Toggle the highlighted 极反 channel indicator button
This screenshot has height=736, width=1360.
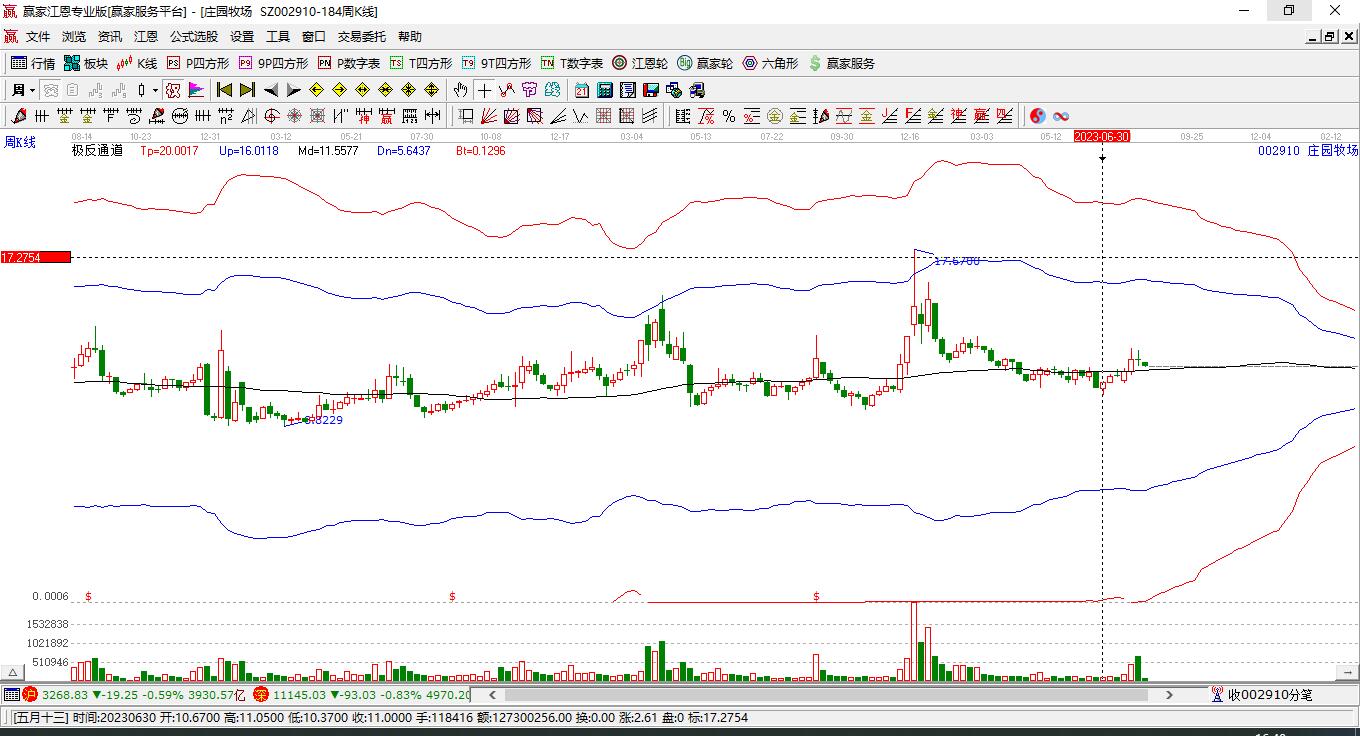tap(173, 90)
